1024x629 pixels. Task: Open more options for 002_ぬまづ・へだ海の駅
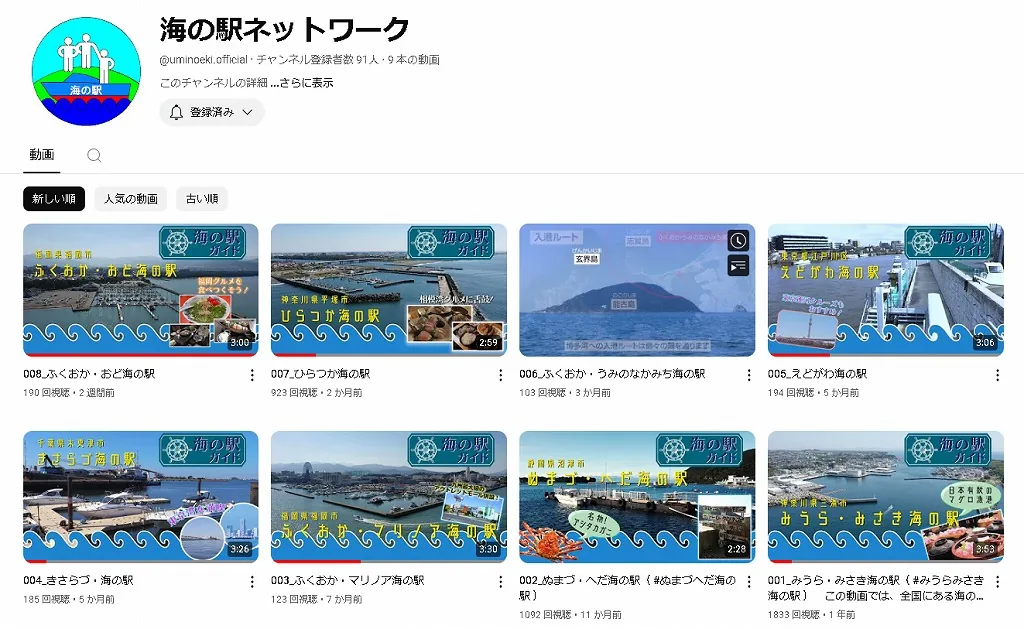coord(749,581)
